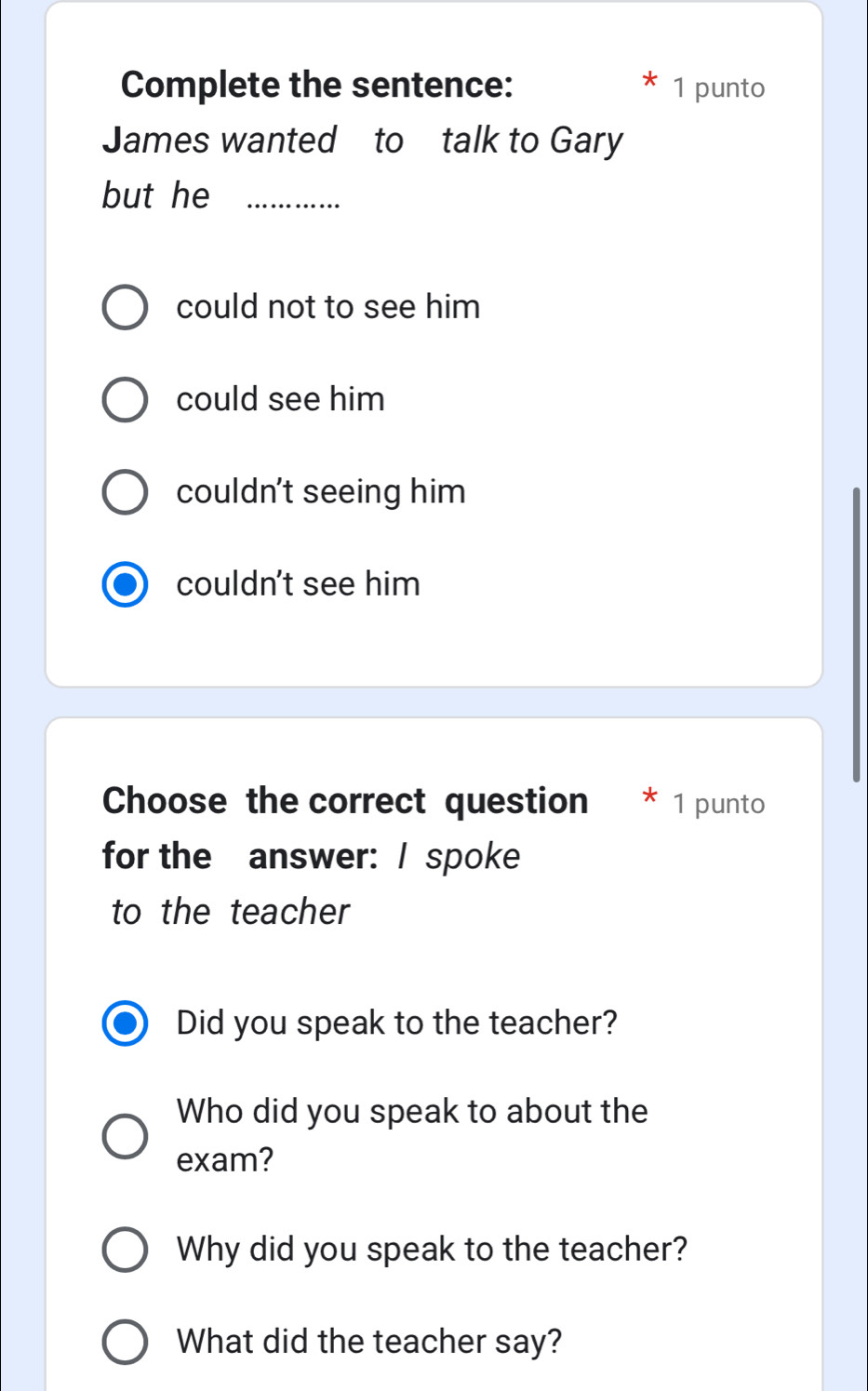Viewport: 868px width, 1391px height.
Task: Click the selected "Did you speak to the teacher?" radio
Action: [x=125, y=1023]
